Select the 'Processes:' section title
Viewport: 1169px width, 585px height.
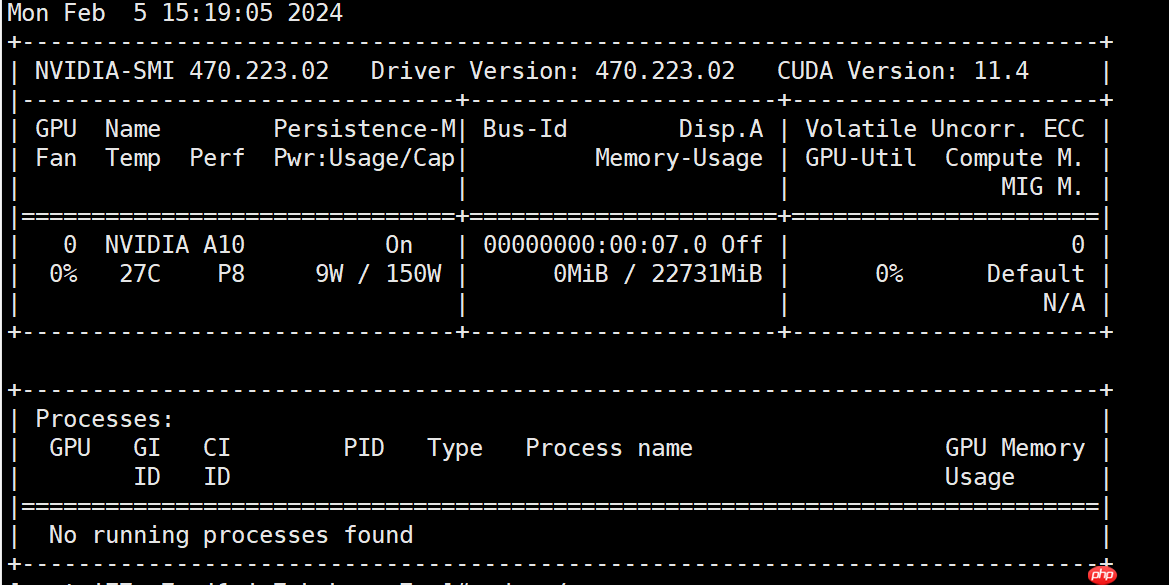104,419
